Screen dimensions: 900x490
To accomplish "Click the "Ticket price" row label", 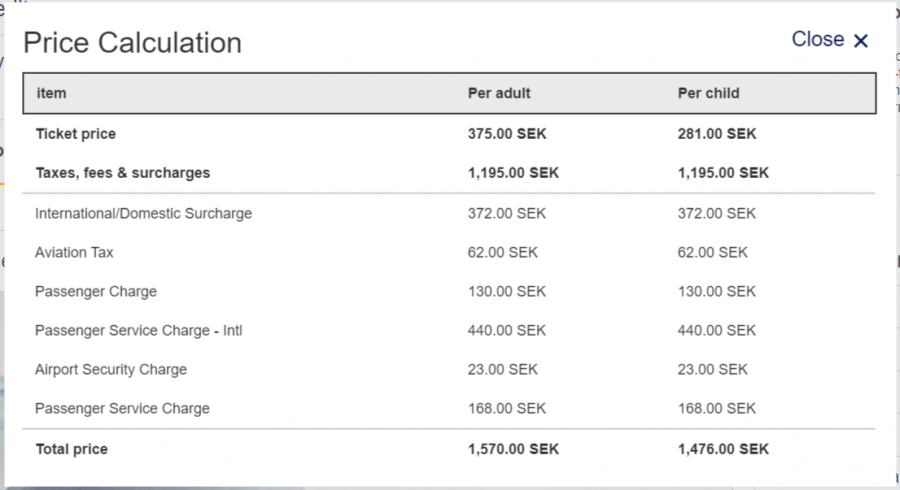I will (76, 134).
